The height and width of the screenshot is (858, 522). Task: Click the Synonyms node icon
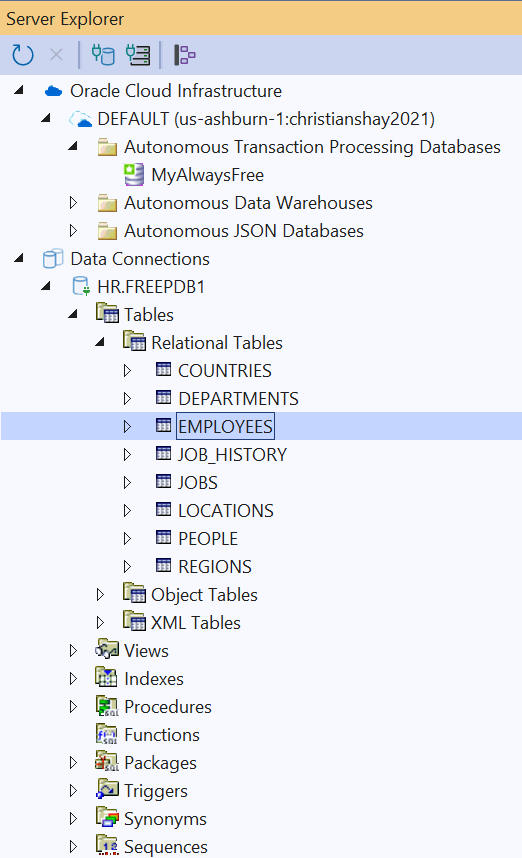tap(107, 818)
